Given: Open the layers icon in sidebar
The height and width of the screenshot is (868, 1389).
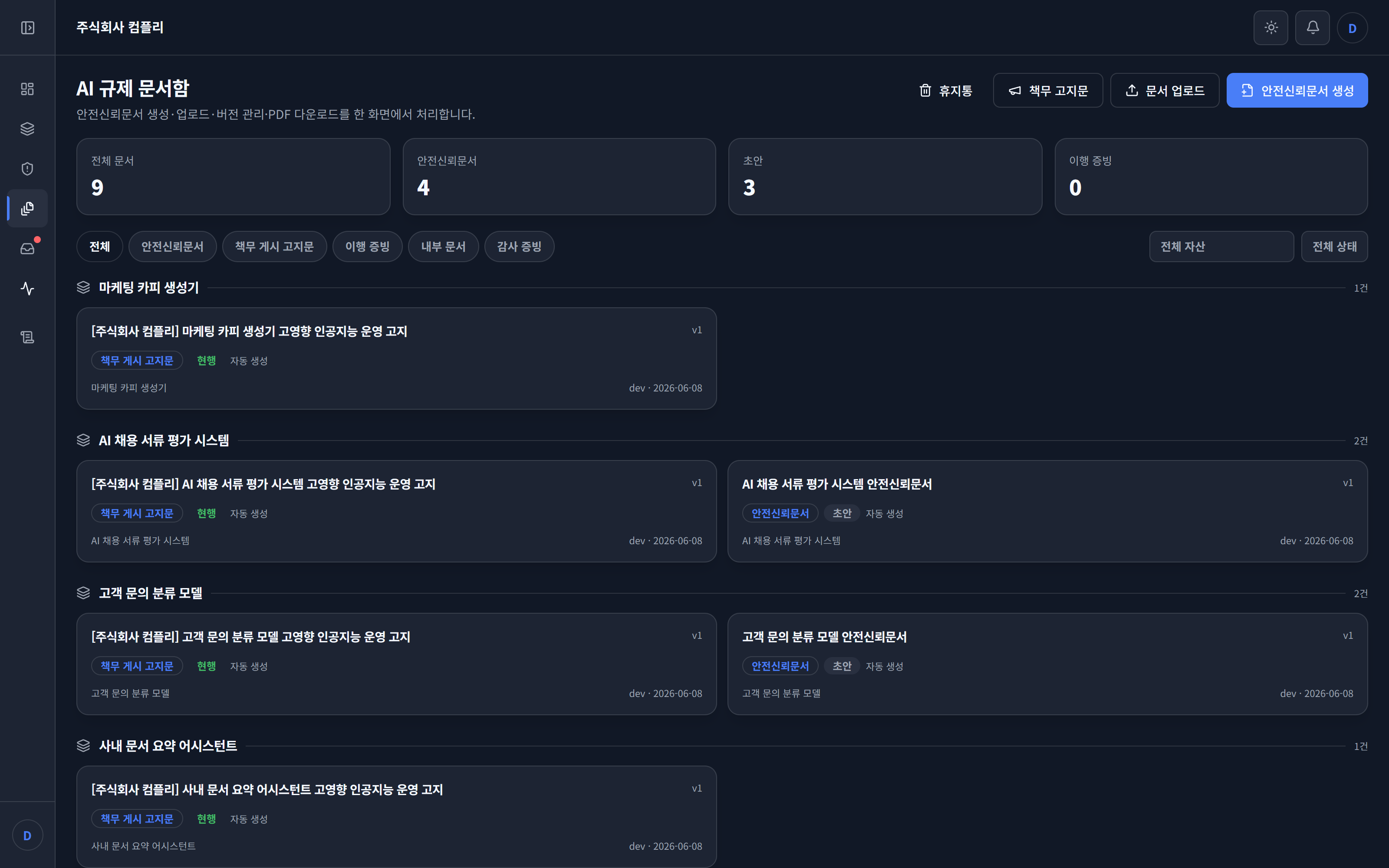Looking at the screenshot, I should (x=27, y=128).
